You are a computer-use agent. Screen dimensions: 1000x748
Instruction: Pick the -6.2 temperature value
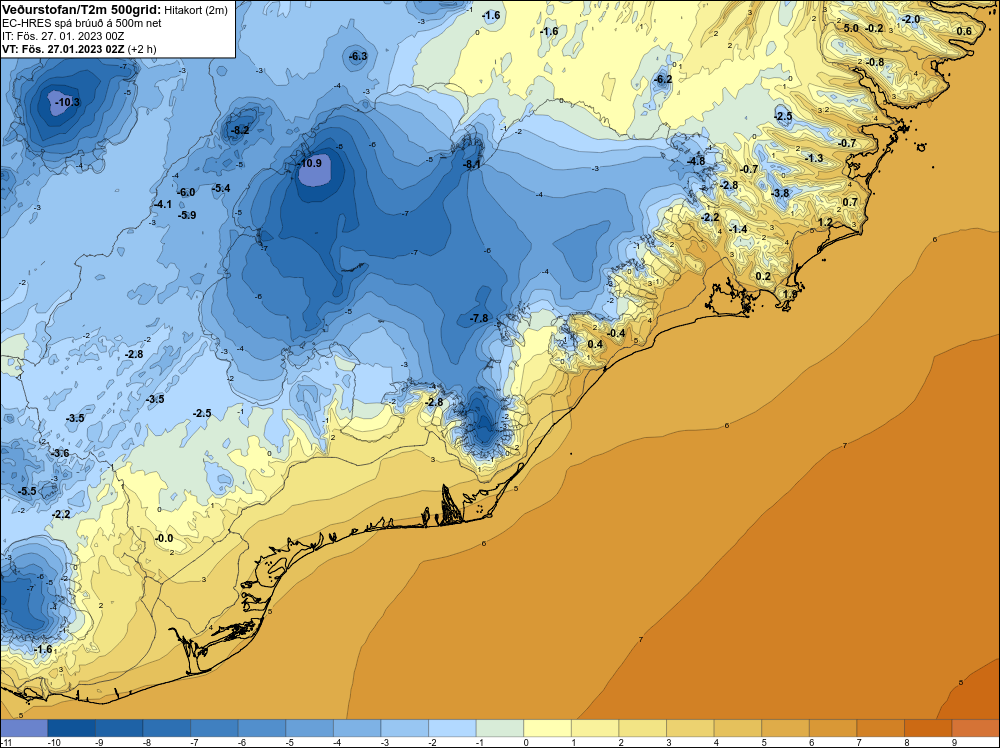(663, 80)
